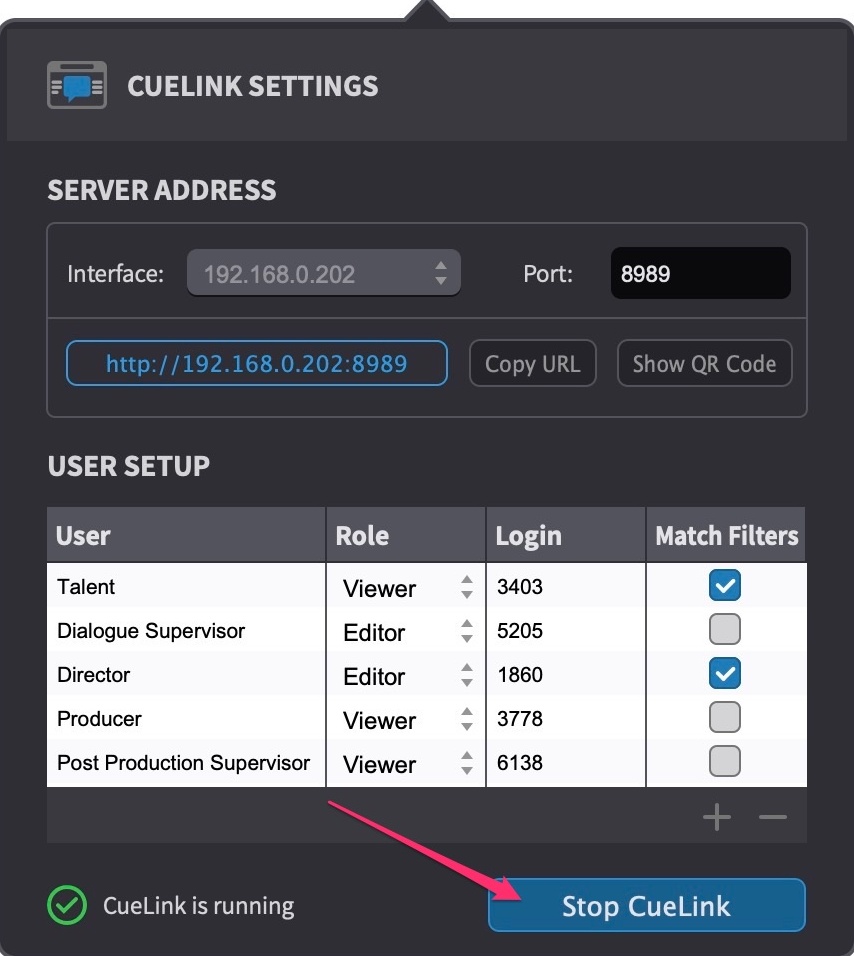The width and height of the screenshot is (854, 956).
Task: Click login code 5205
Action: (519, 630)
